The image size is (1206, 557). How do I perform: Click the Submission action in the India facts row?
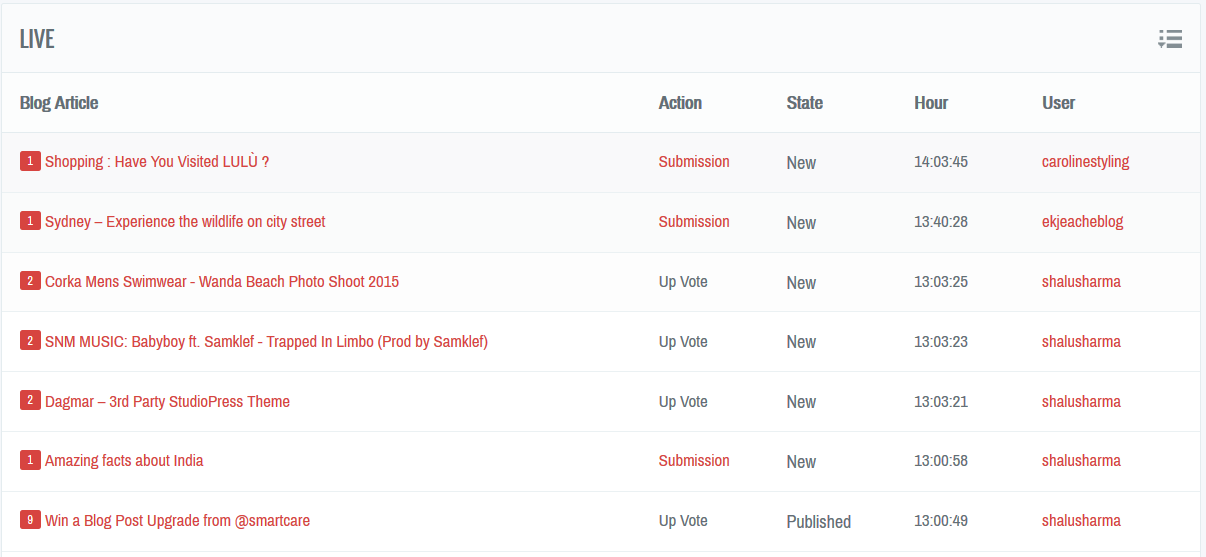(x=694, y=461)
